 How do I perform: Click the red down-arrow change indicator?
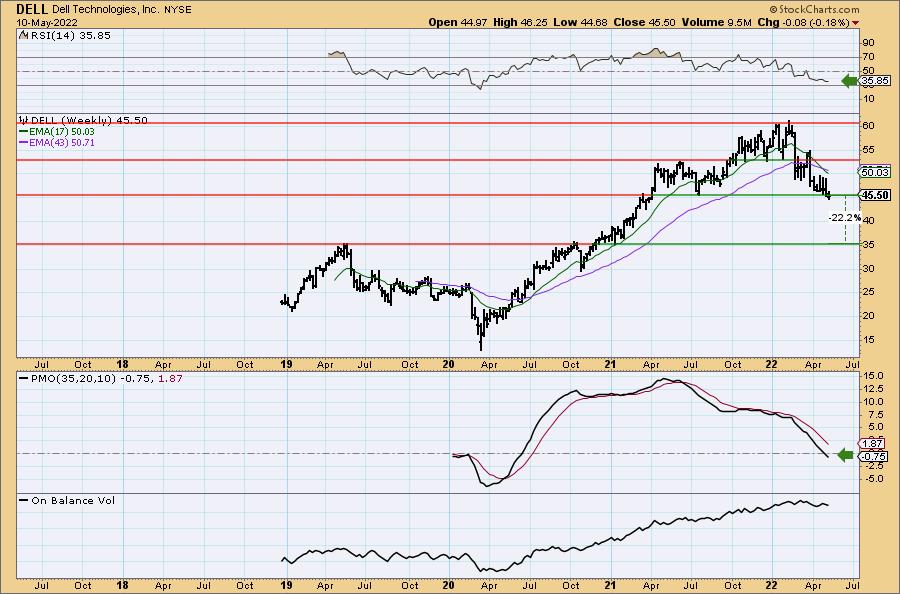point(856,23)
